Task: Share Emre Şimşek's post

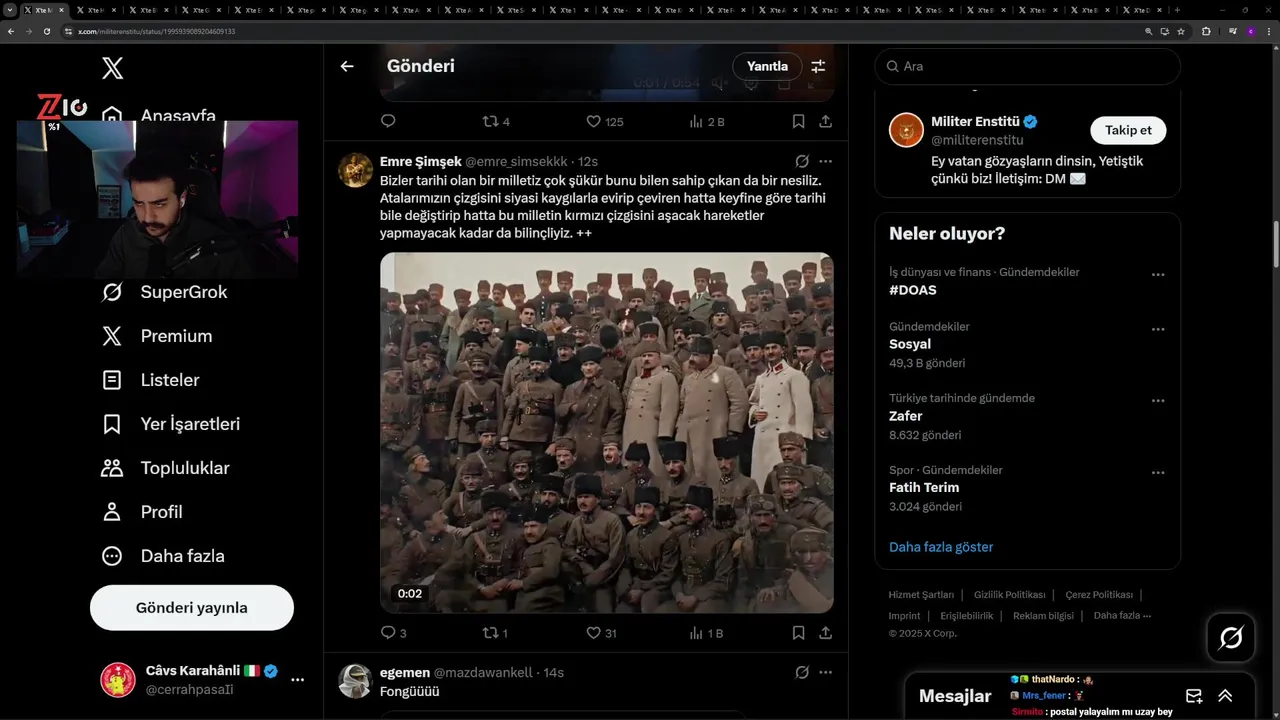Action: pos(826,632)
